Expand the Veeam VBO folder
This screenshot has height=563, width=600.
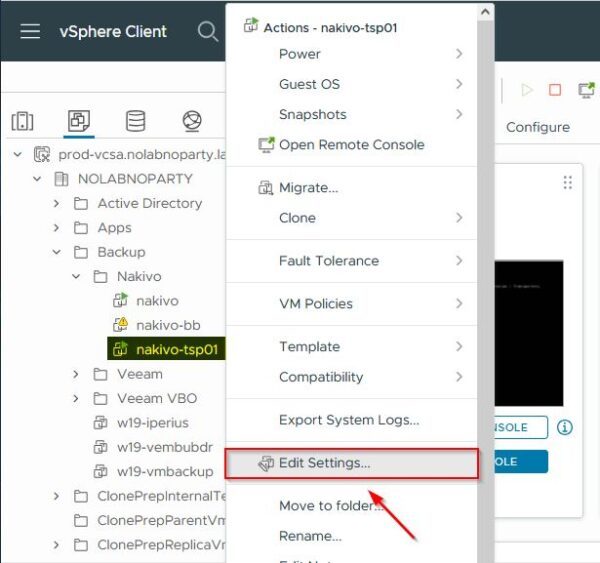(76, 398)
